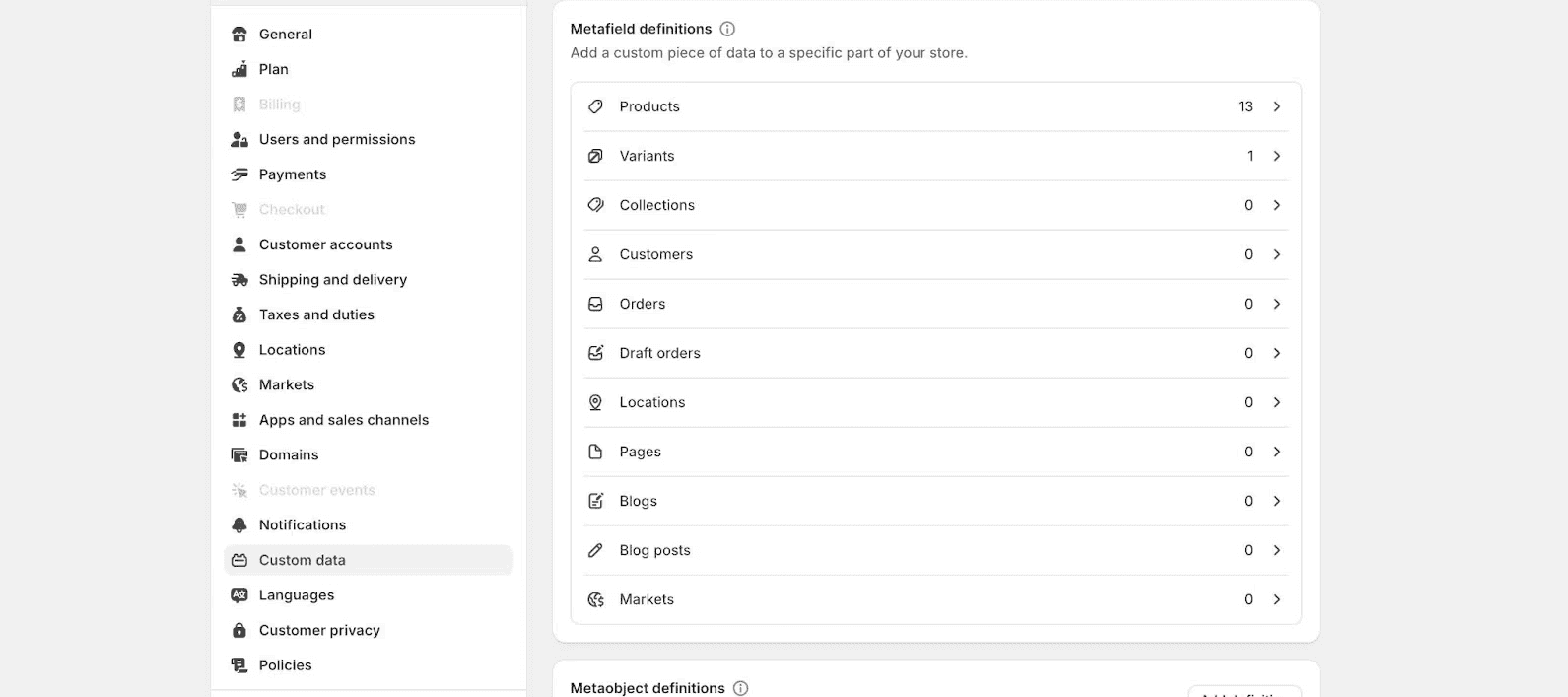Select Customer accounts in sidebar
Screen dimensions: 1568x697
pos(369,244)
